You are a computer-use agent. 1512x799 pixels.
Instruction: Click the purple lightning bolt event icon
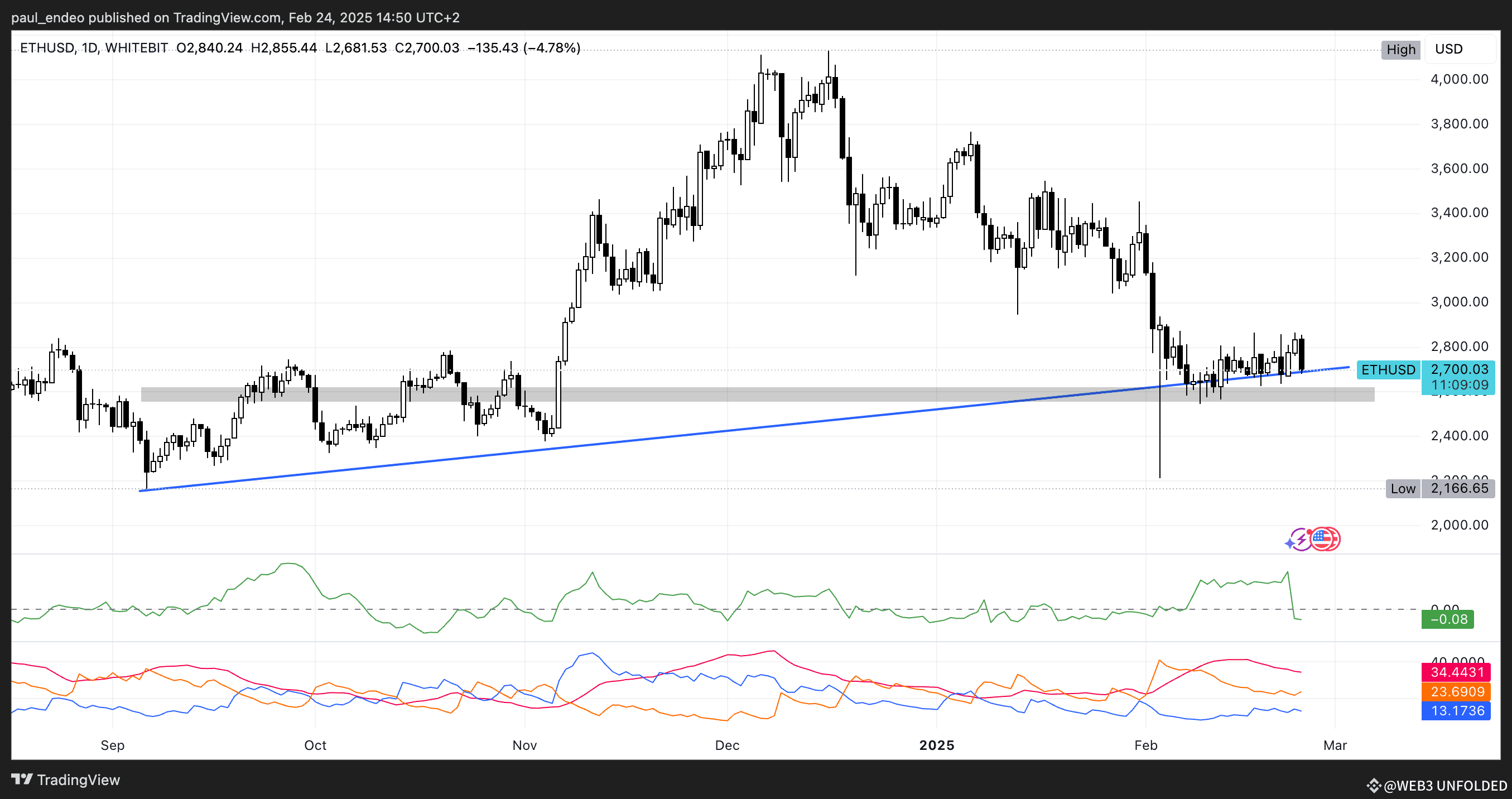(1302, 539)
